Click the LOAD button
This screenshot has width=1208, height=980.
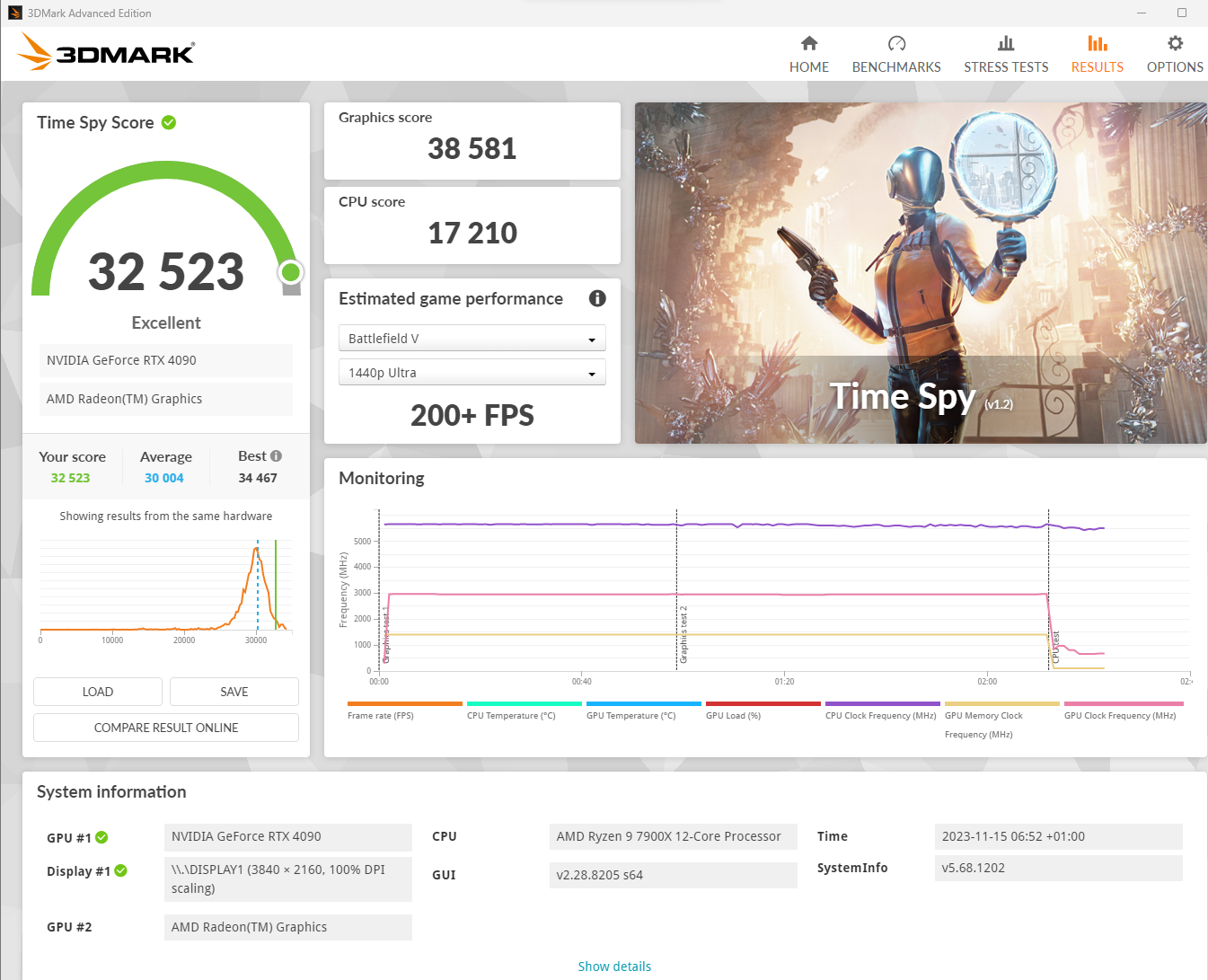click(x=98, y=692)
